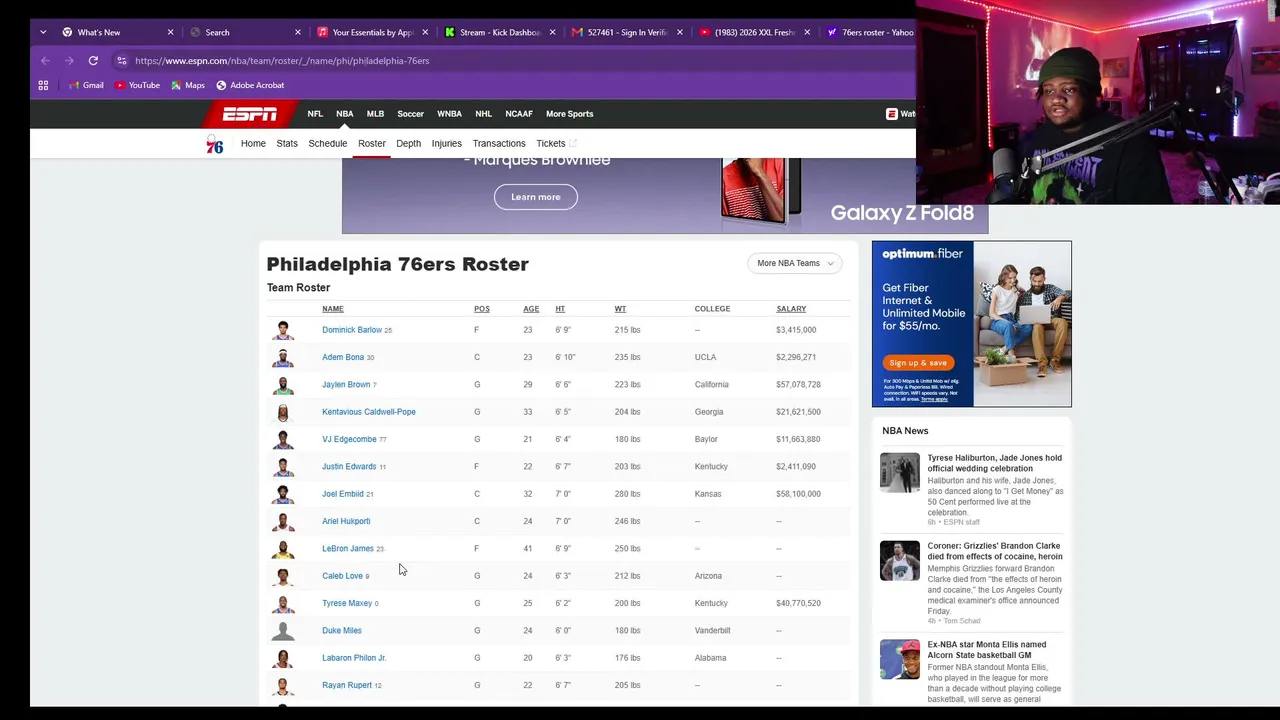Click the browser forward arrow
1280x720 pixels.
69,61
